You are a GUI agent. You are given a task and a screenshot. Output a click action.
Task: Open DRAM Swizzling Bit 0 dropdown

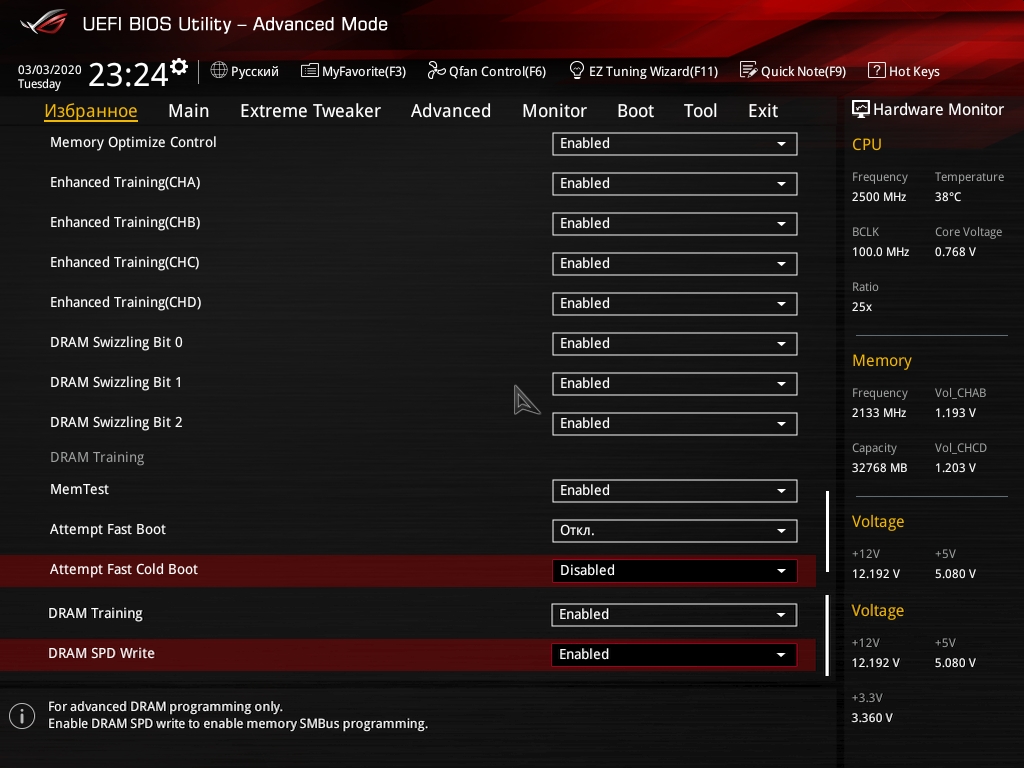click(x=675, y=344)
